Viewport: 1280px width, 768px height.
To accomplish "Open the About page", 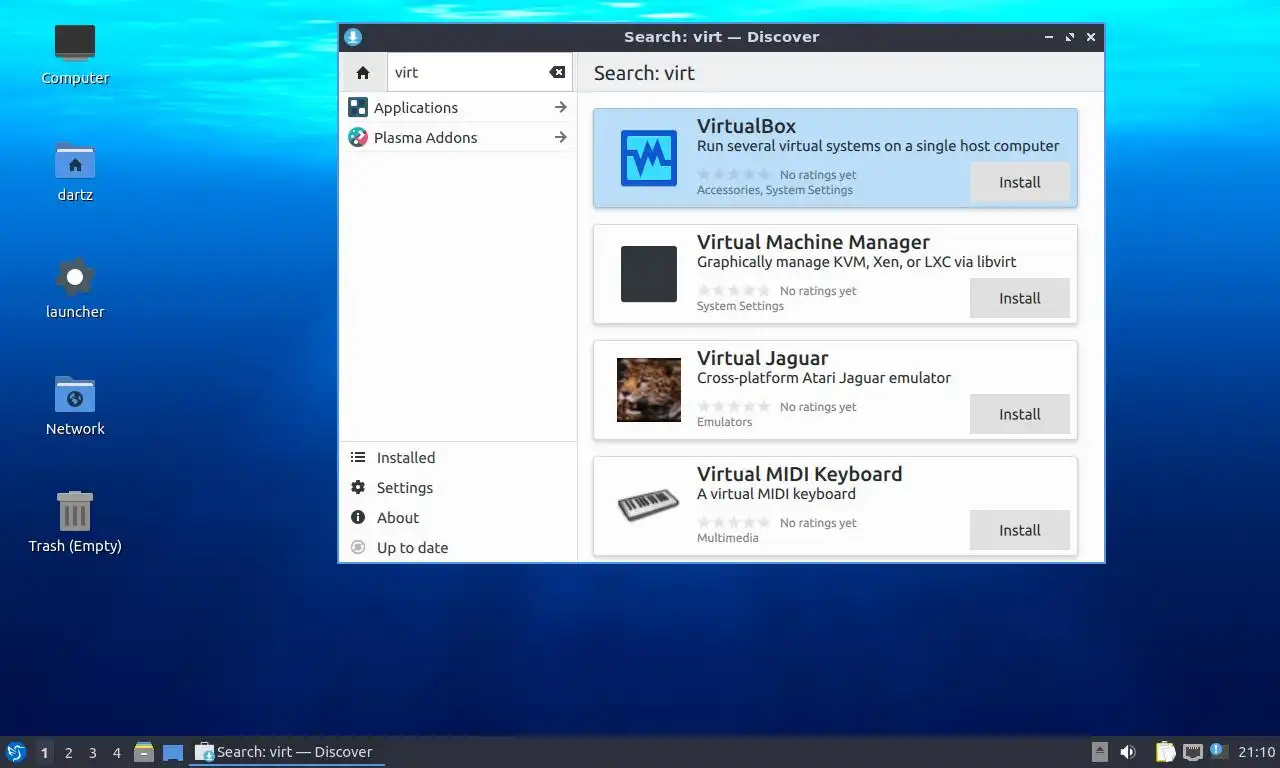I will [458, 517].
